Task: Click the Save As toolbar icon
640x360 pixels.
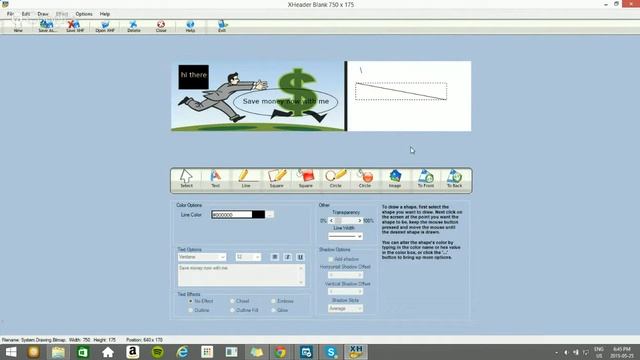Action: (x=47, y=27)
